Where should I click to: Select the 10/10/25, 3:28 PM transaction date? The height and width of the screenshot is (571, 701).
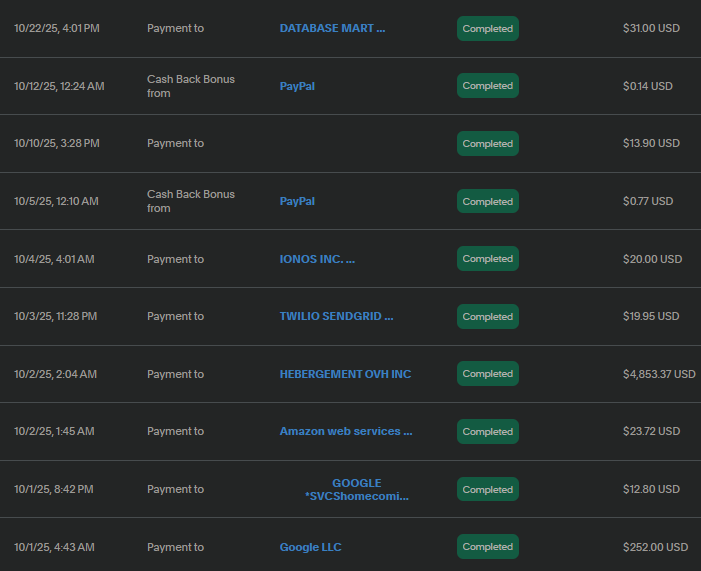pyautogui.click(x=57, y=143)
